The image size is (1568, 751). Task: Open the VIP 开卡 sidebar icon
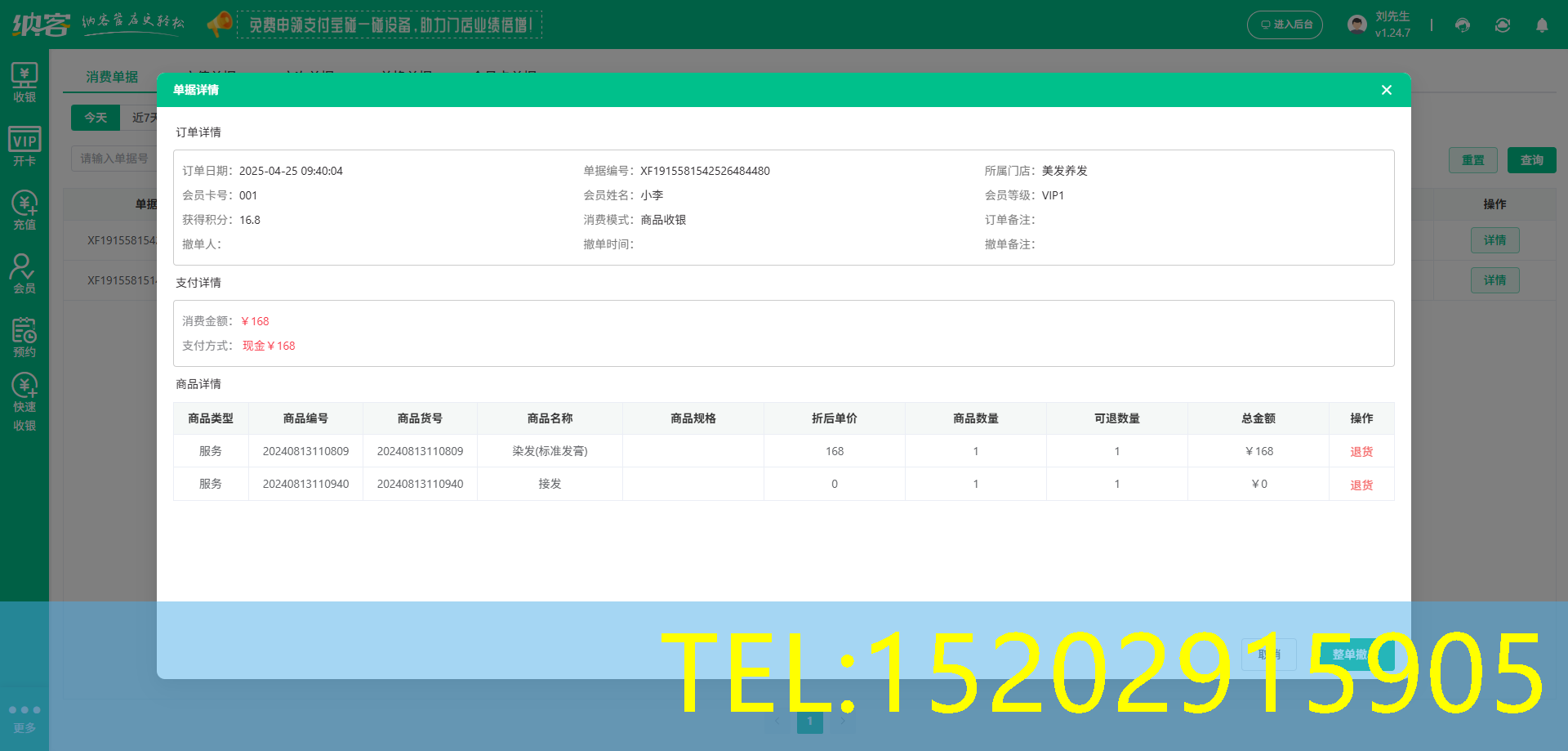(24, 146)
